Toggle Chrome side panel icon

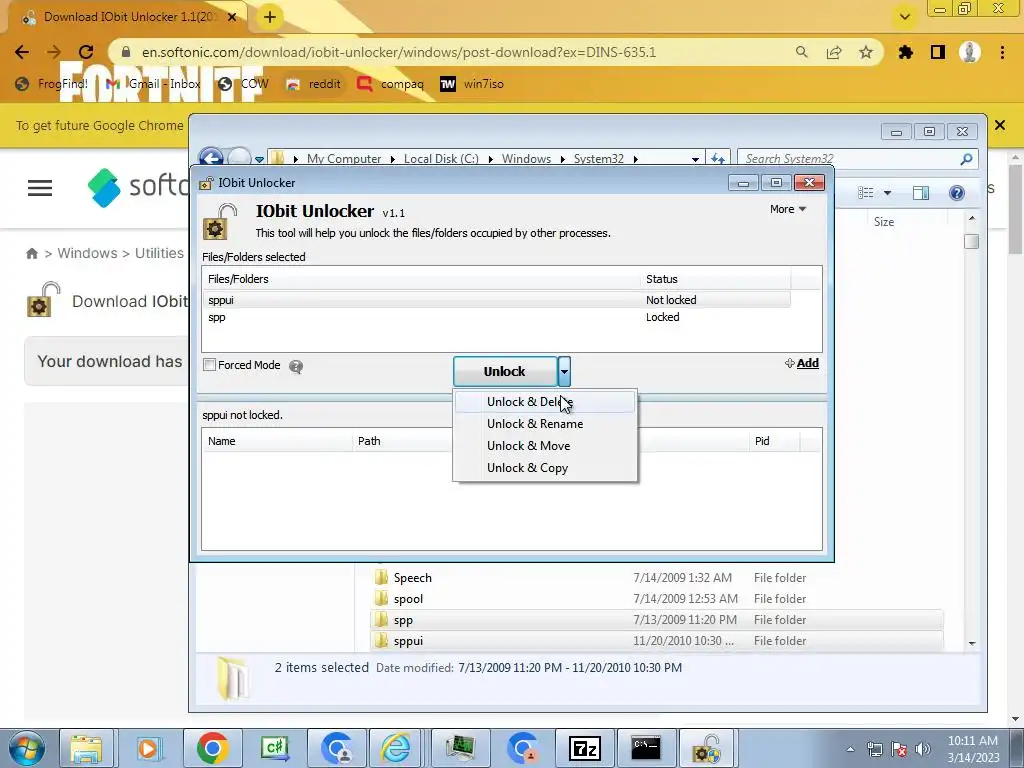938,52
